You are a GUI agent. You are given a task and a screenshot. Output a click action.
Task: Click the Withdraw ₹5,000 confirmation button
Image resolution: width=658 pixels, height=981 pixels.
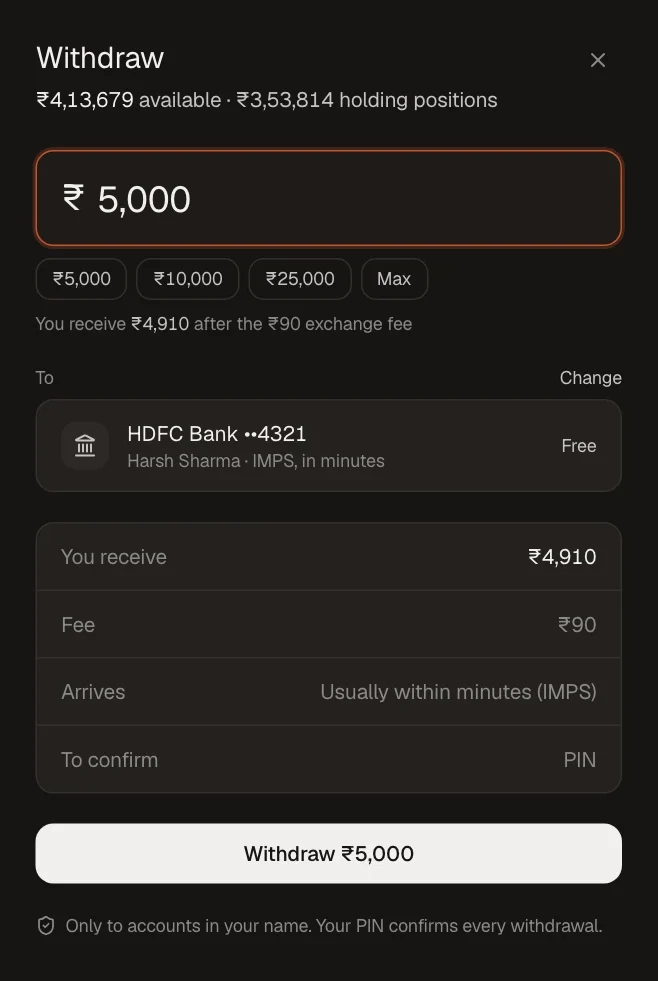point(328,853)
